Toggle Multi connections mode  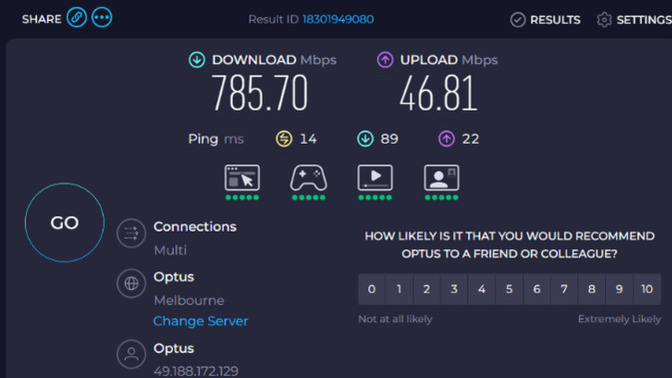tap(170, 250)
